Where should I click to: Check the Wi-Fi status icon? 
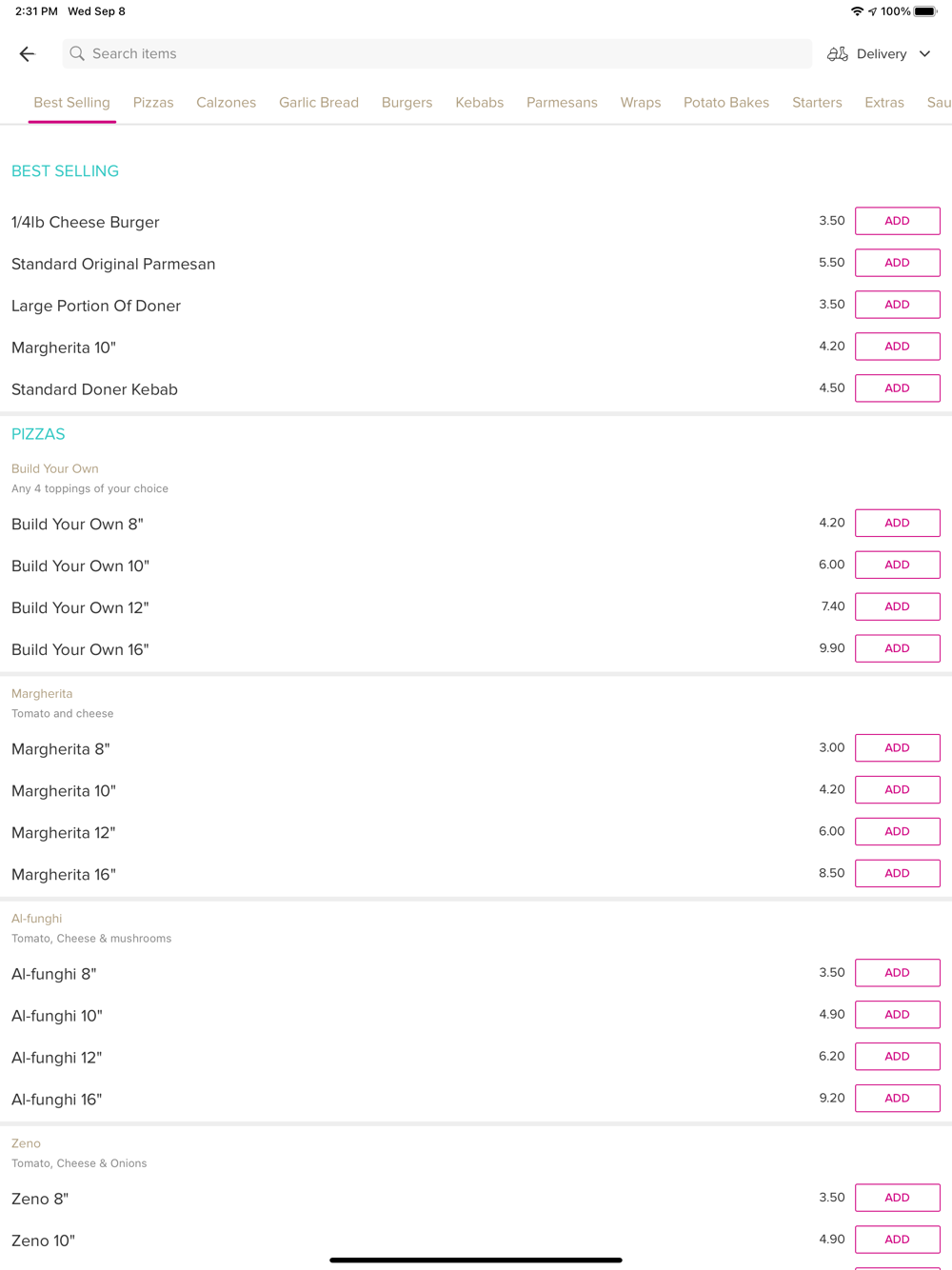pos(857,11)
